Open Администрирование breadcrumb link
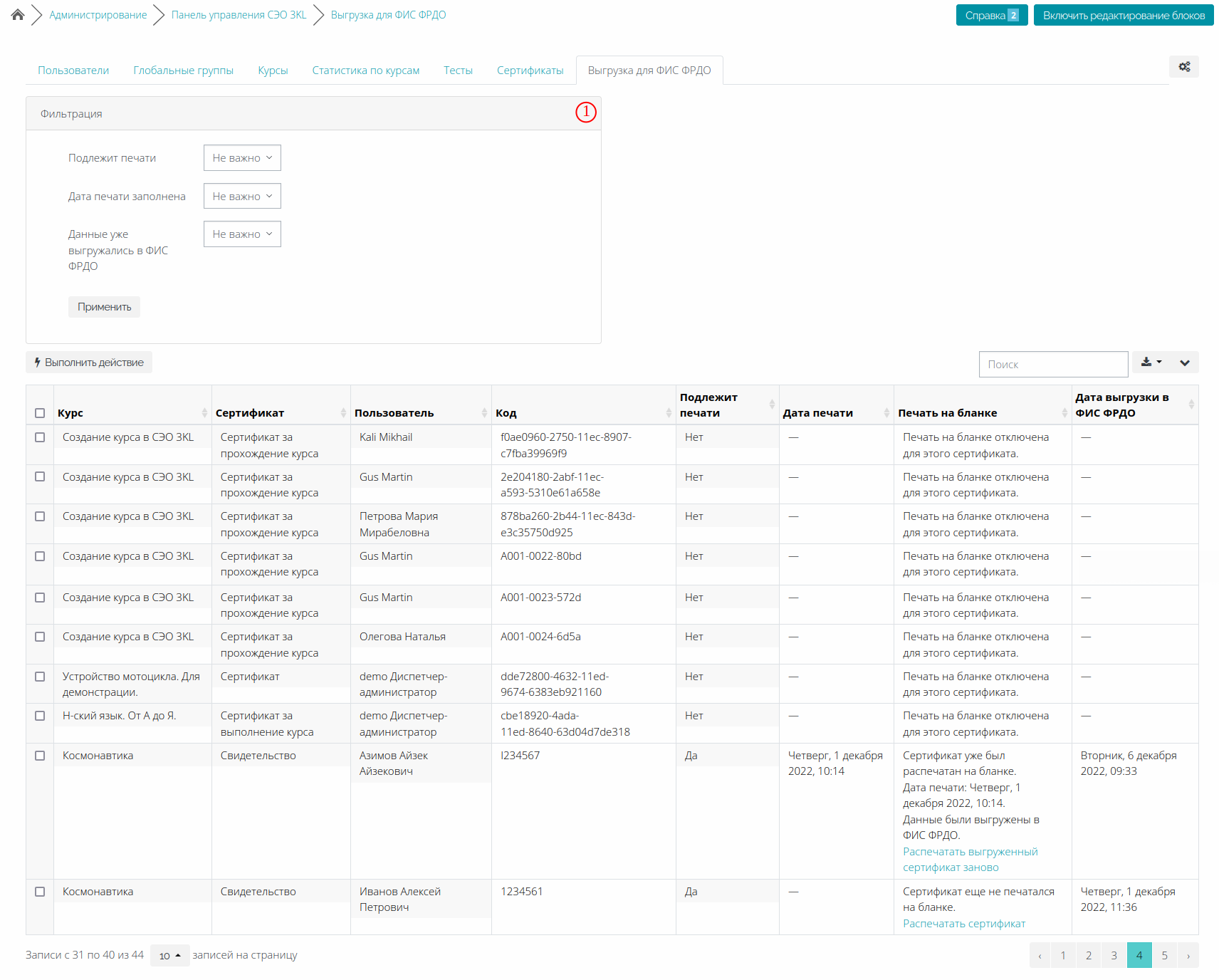Screen dimensions: 1219x980 click(x=98, y=15)
